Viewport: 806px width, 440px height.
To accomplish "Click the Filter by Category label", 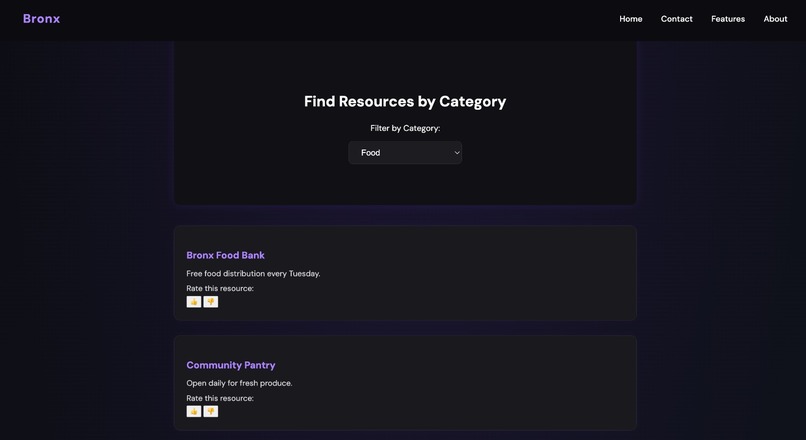I will [x=405, y=128].
